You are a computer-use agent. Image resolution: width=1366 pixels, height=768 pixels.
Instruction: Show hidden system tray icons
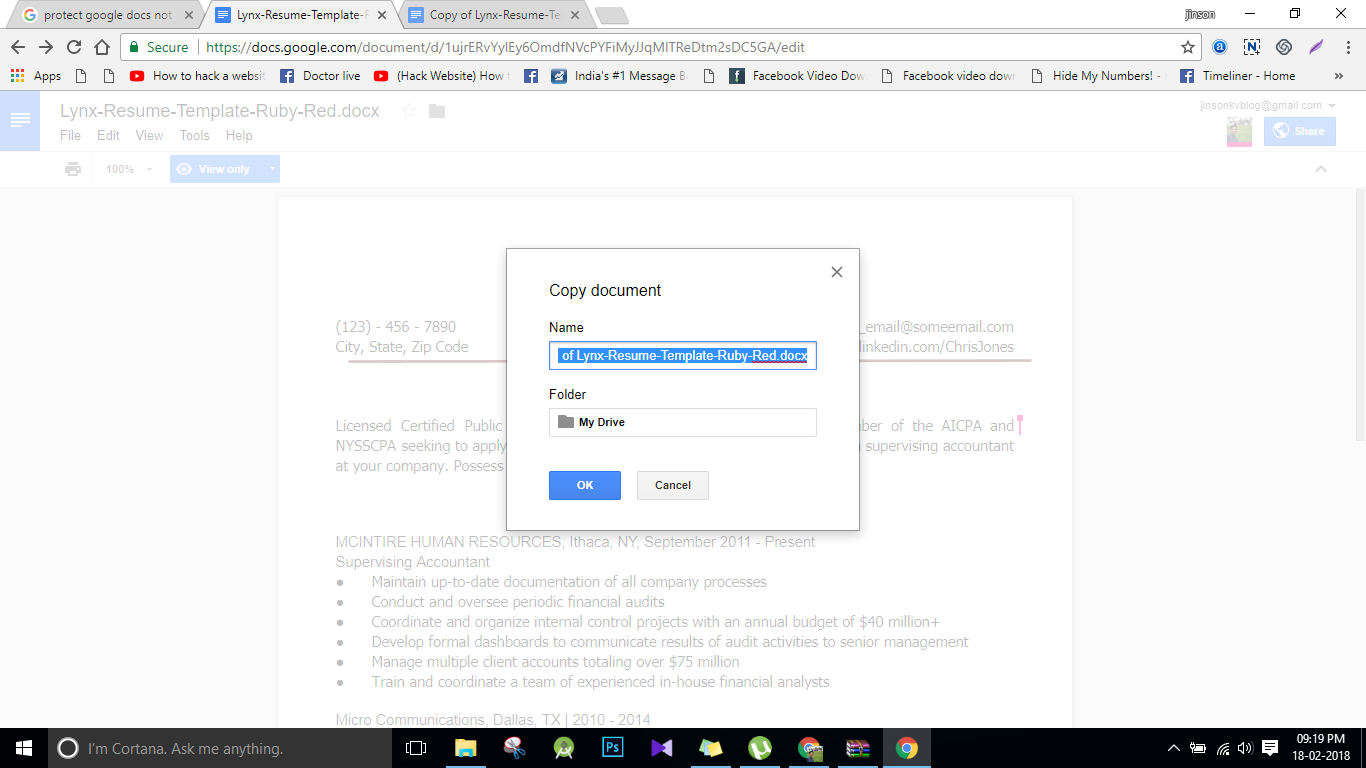click(x=1174, y=748)
